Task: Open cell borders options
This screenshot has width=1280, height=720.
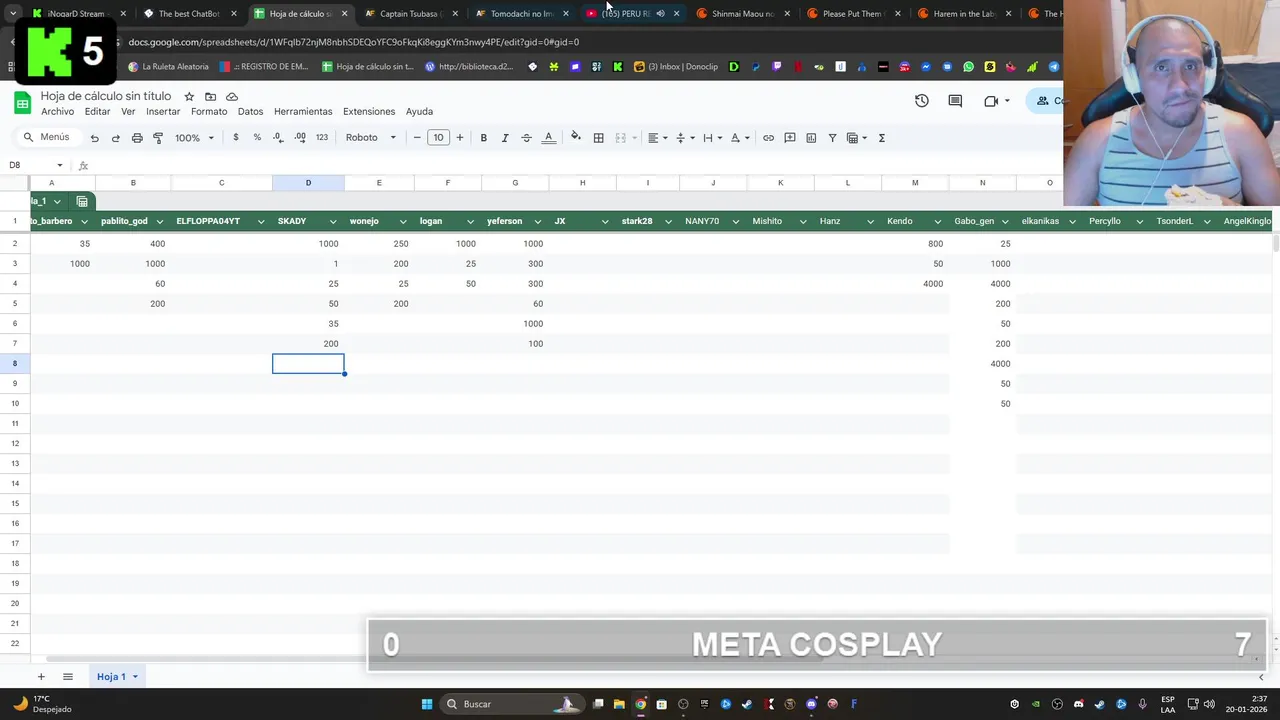Action: [598, 138]
